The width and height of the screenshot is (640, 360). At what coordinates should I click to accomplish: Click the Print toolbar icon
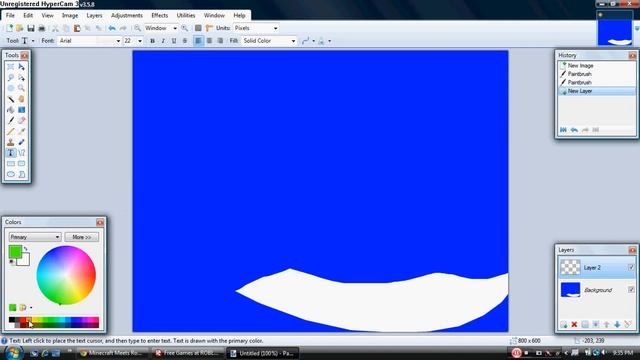pos(41,28)
